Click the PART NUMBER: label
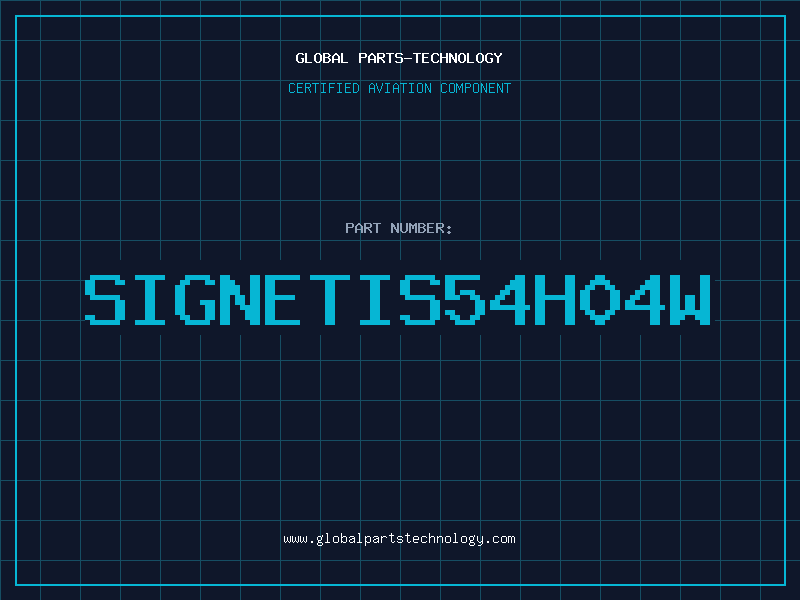Screen dimensions: 800x600 398,228
